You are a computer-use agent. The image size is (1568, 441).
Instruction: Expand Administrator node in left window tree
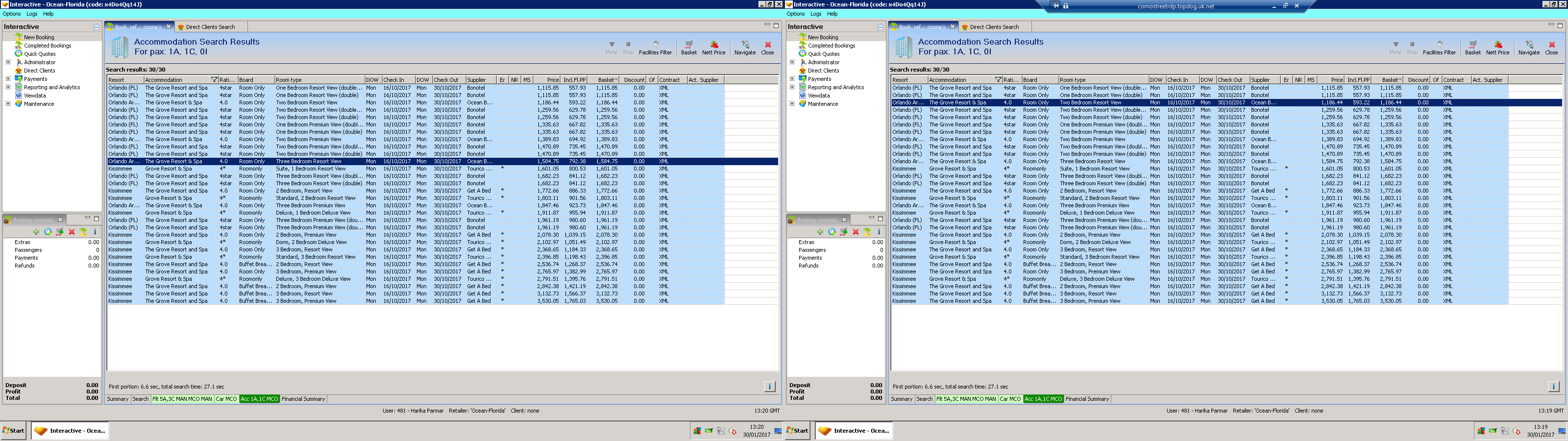(8, 62)
